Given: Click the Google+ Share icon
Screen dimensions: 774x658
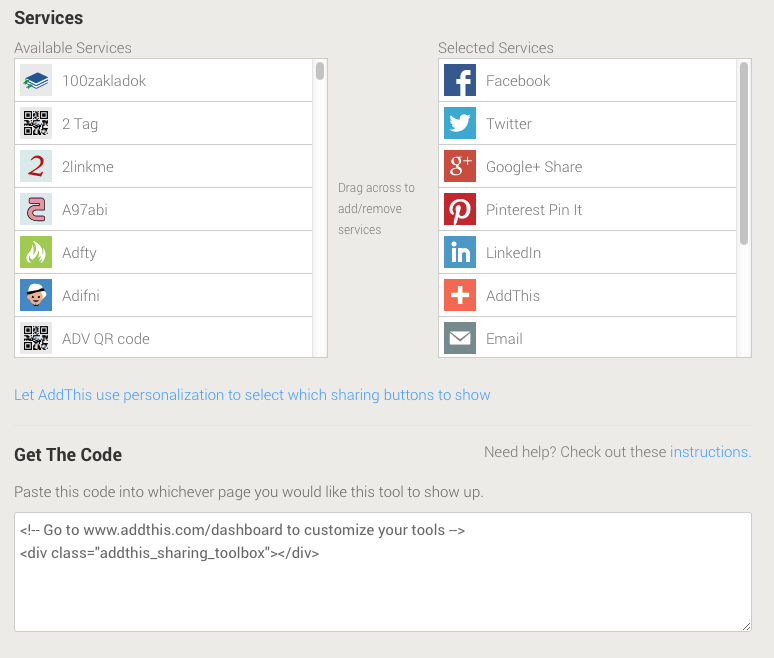Looking at the screenshot, I should [x=460, y=166].
